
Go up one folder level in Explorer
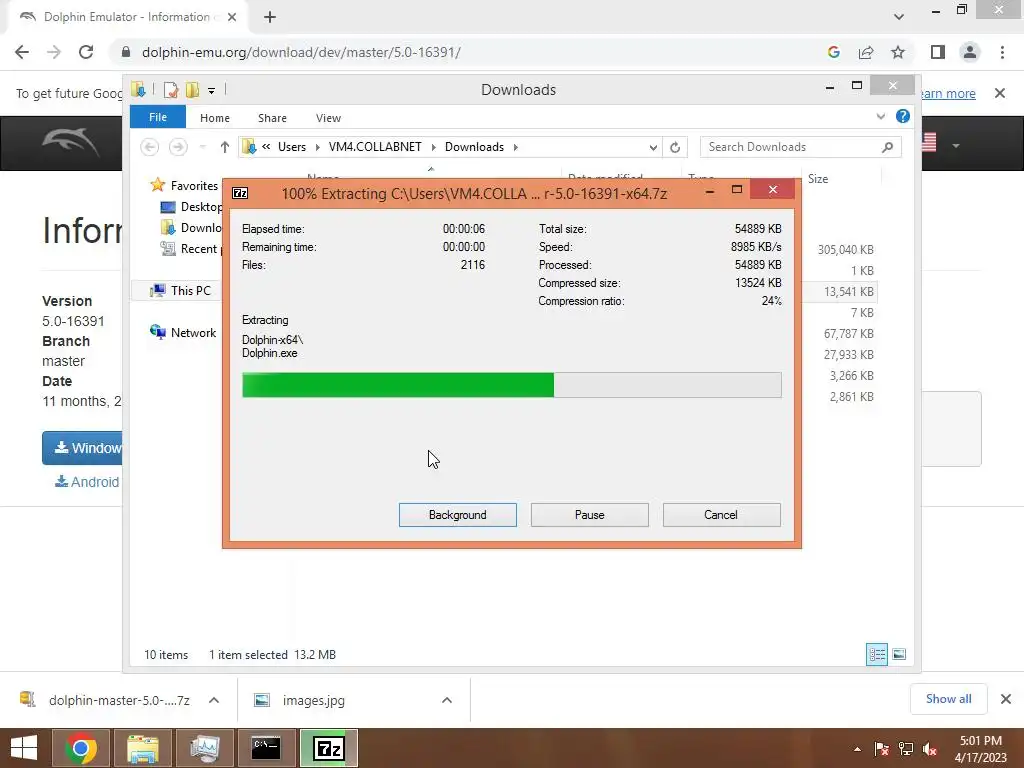pos(225,147)
